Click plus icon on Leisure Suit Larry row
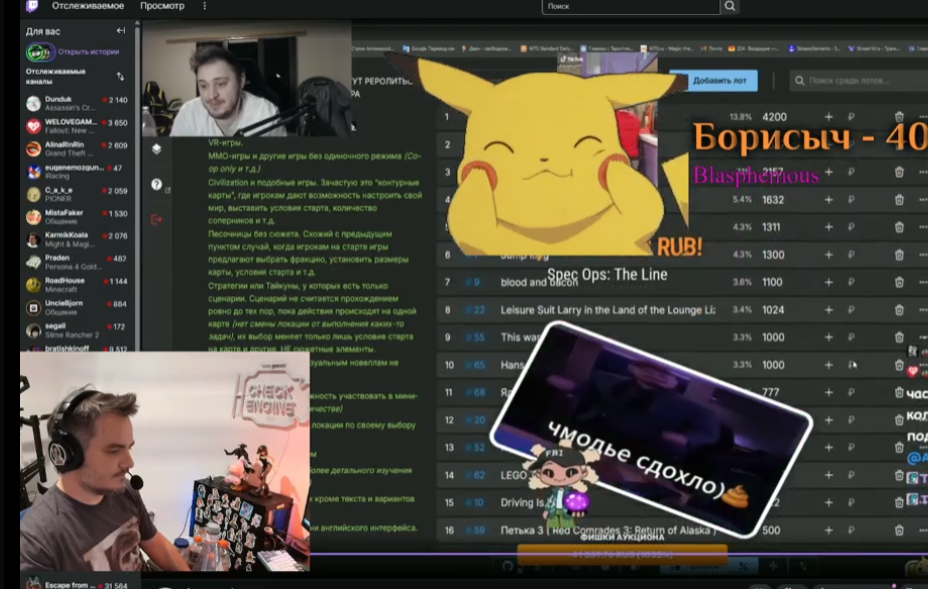 coord(829,310)
